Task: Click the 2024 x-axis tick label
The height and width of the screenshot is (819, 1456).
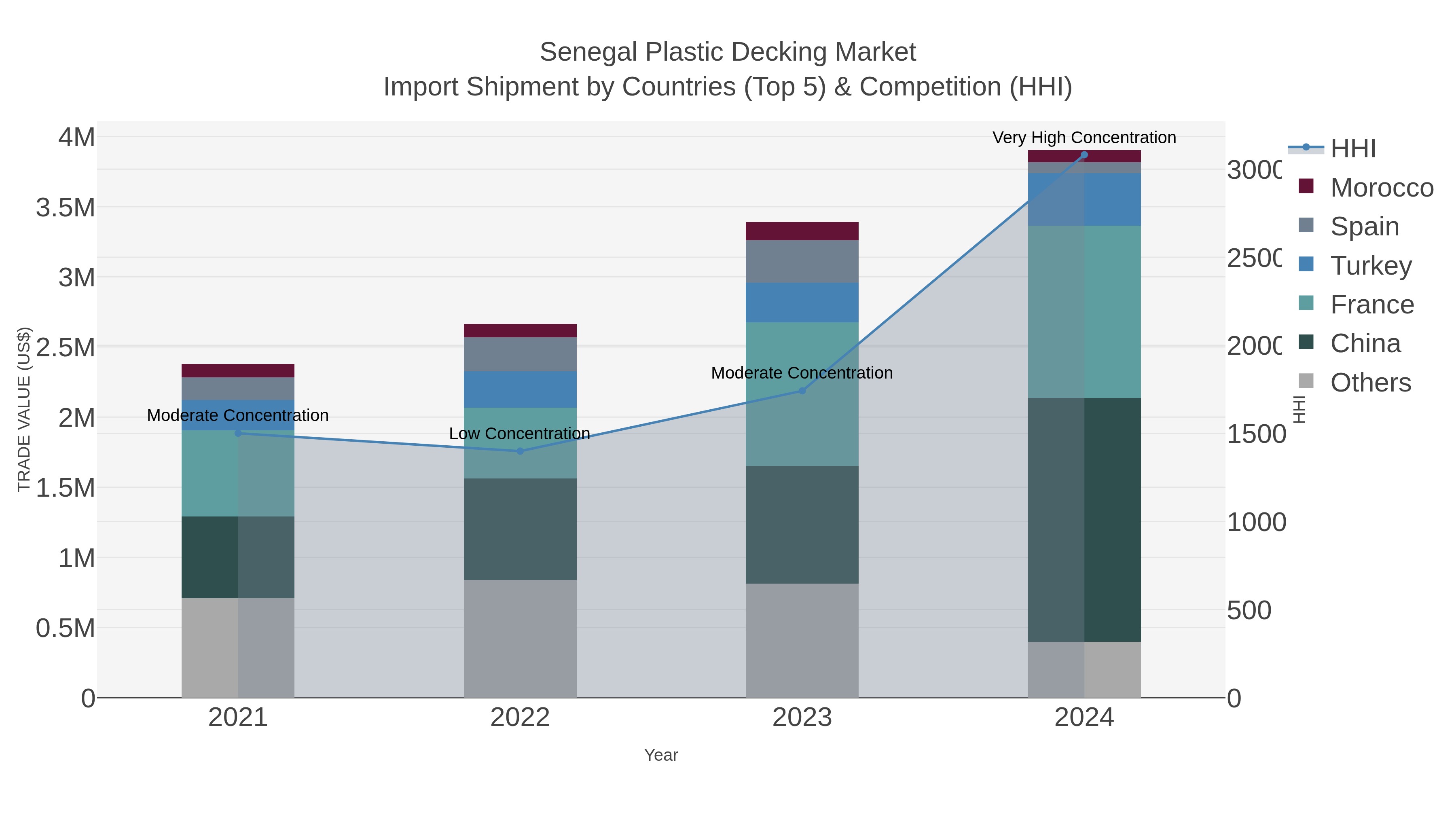Action: tap(1084, 717)
